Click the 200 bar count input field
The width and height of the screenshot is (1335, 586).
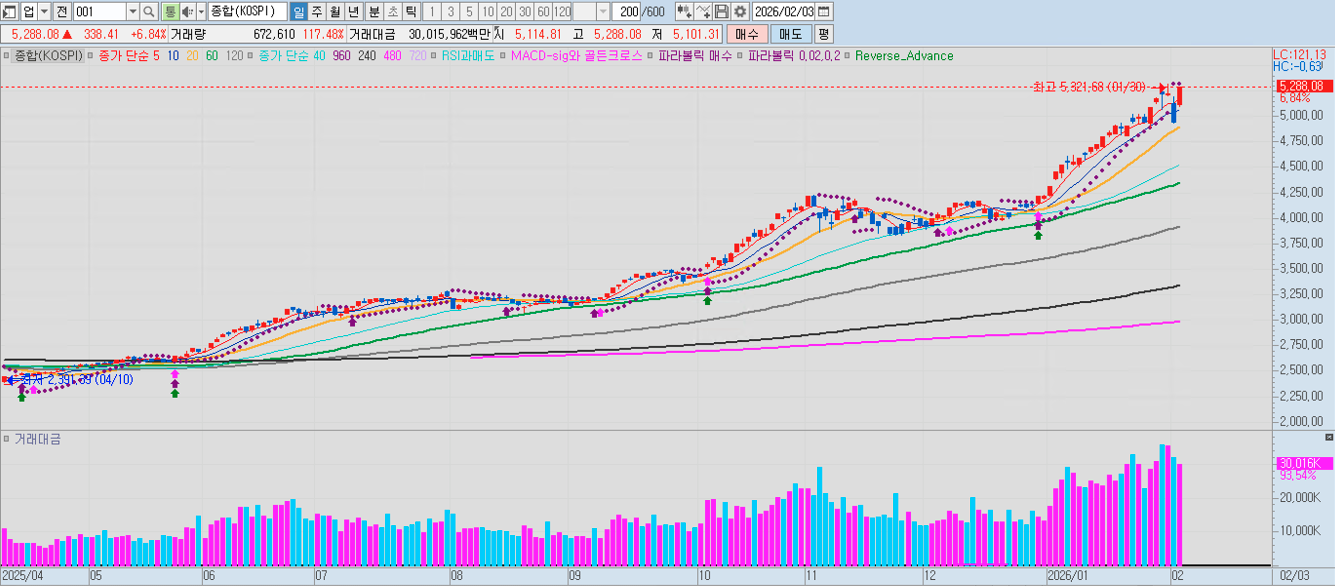click(626, 11)
